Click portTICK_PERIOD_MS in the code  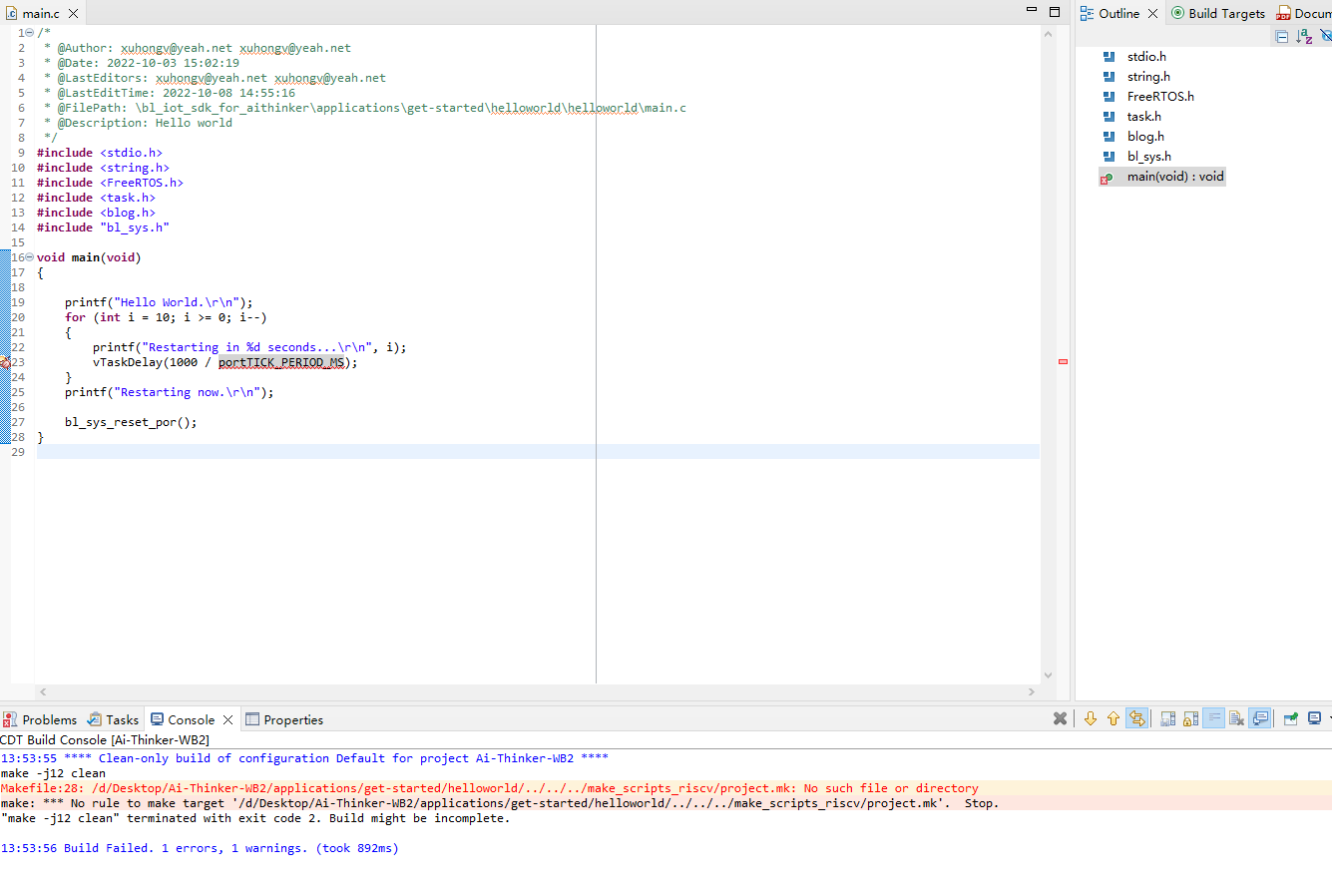coord(281,362)
